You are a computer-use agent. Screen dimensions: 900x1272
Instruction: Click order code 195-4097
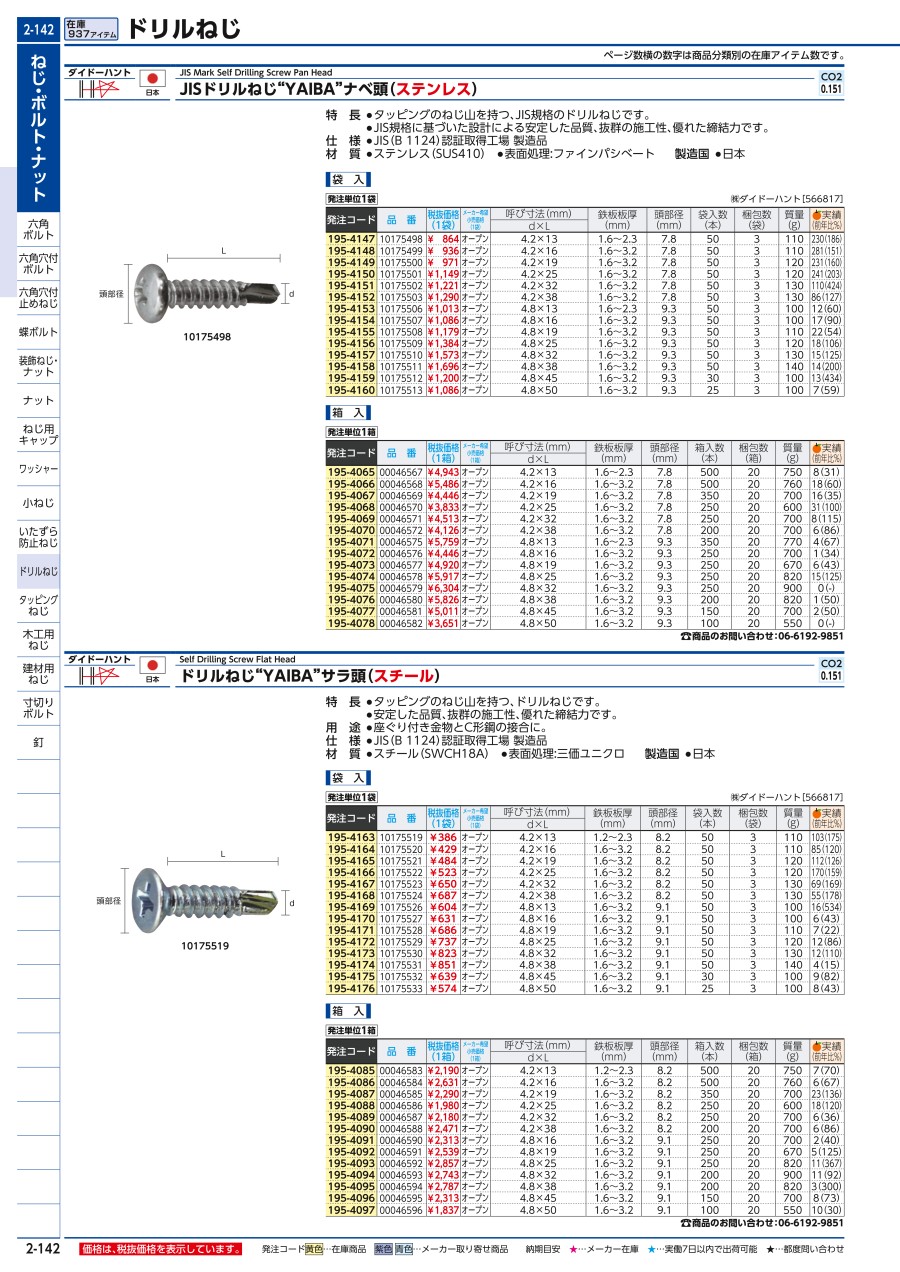point(351,1209)
